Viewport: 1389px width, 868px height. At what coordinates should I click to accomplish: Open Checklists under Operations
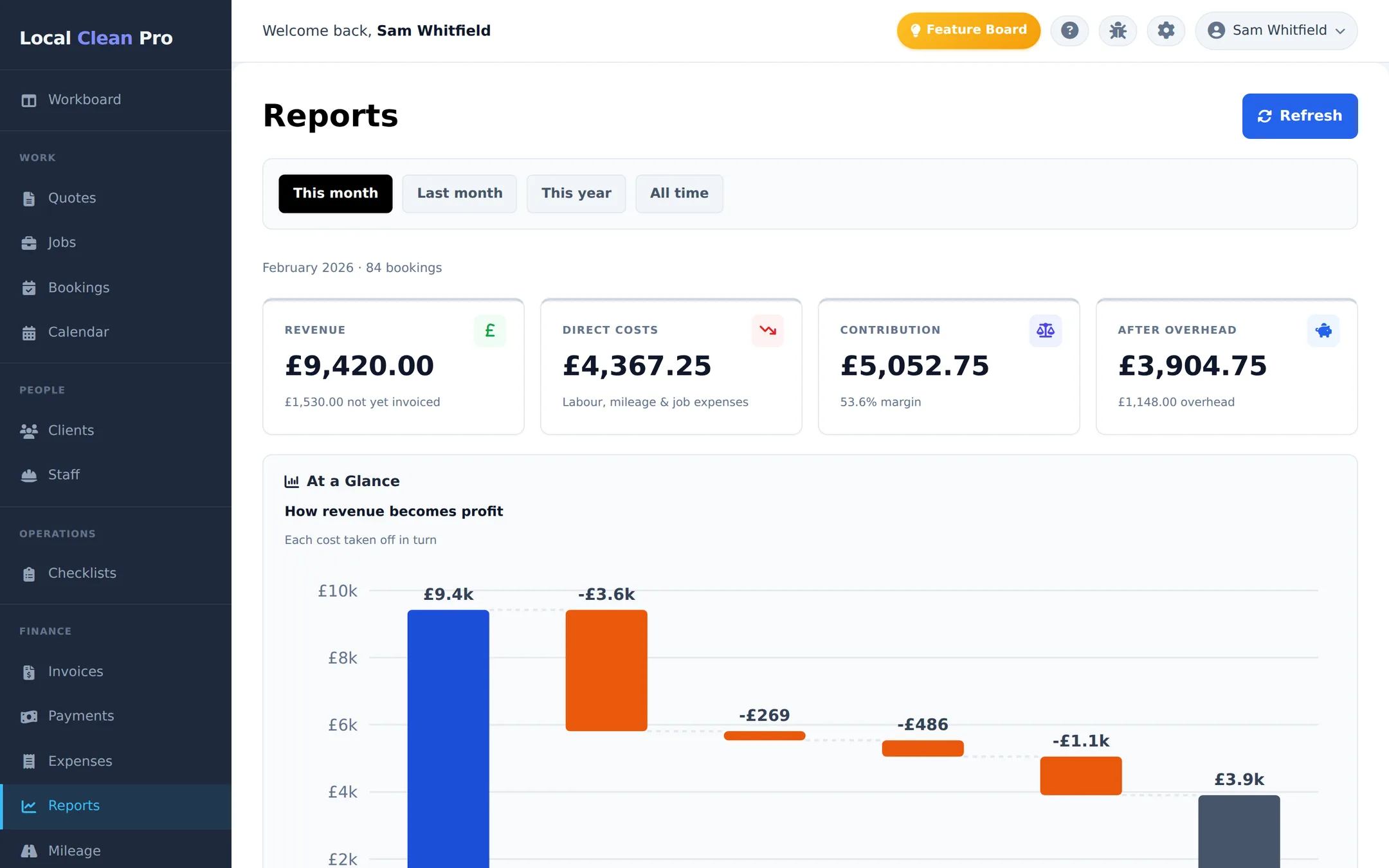[116, 574]
